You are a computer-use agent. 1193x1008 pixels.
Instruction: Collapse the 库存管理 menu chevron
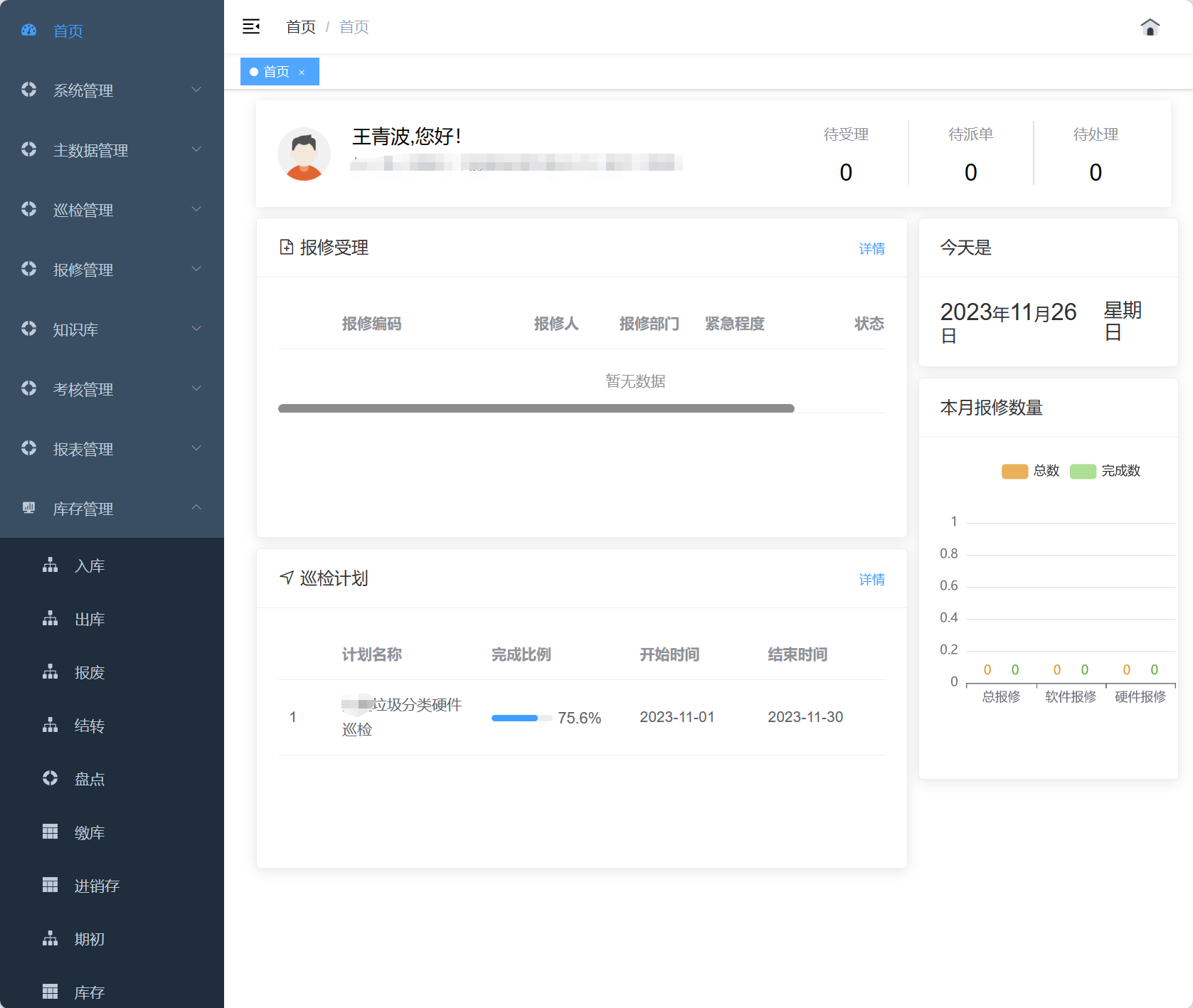196,507
